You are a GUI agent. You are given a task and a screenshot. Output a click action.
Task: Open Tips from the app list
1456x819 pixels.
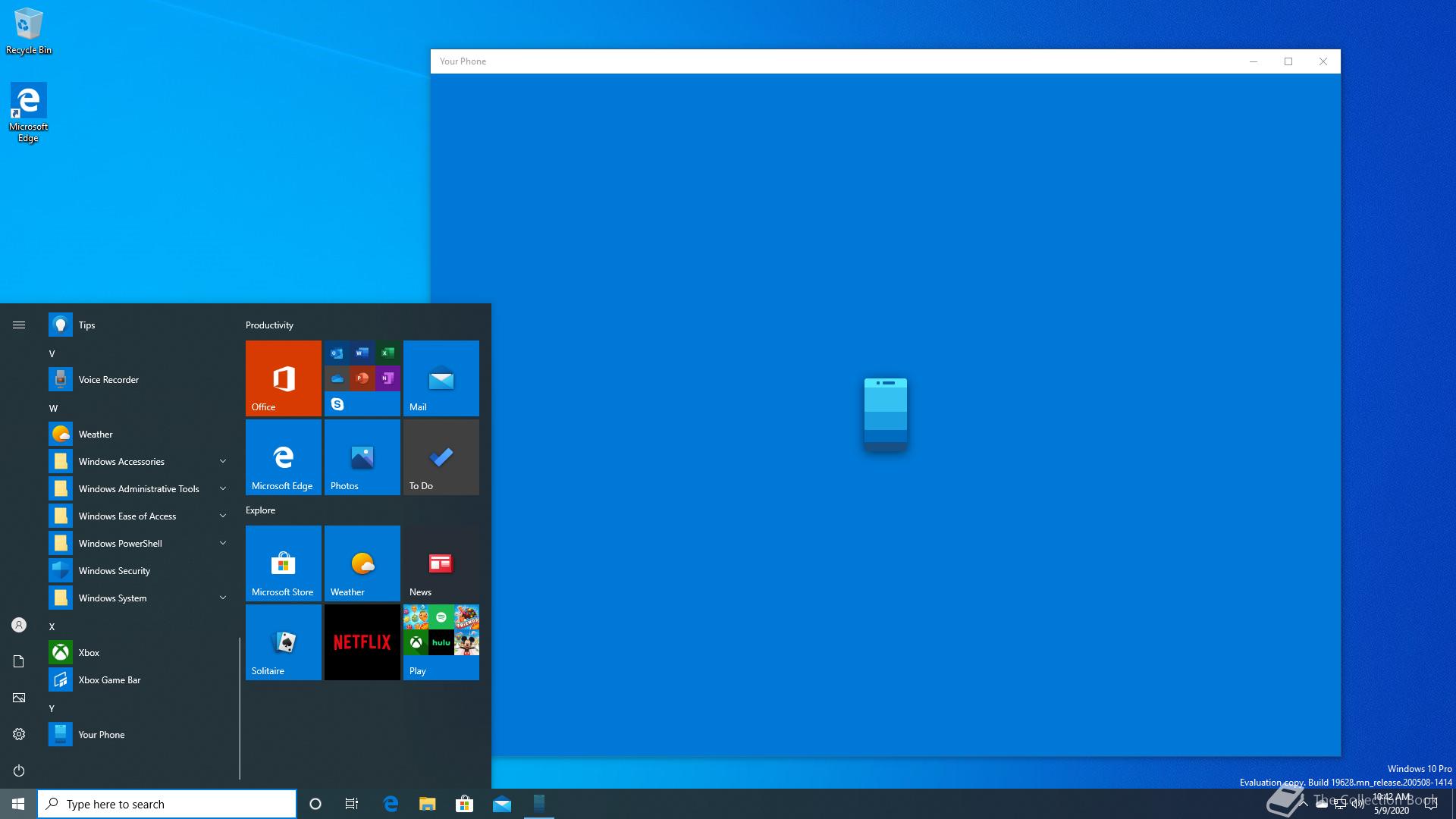click(138, 325)
